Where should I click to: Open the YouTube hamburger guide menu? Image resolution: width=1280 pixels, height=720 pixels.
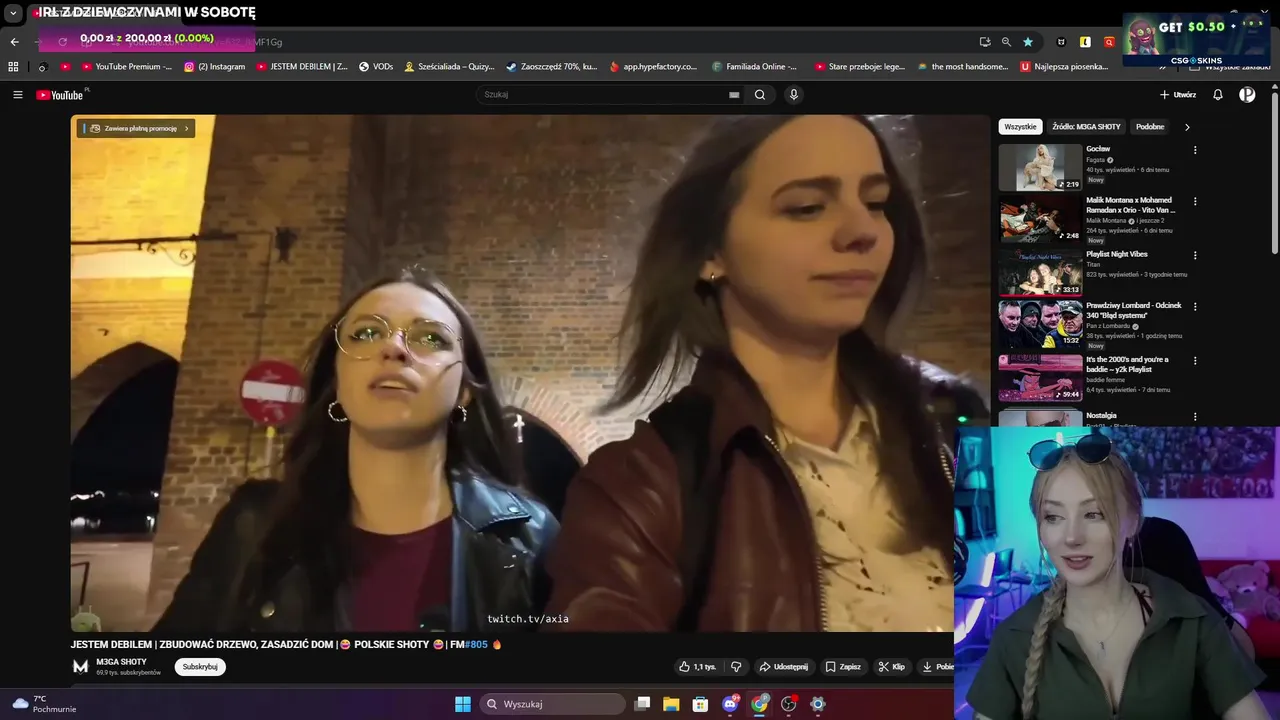point(17,95)
